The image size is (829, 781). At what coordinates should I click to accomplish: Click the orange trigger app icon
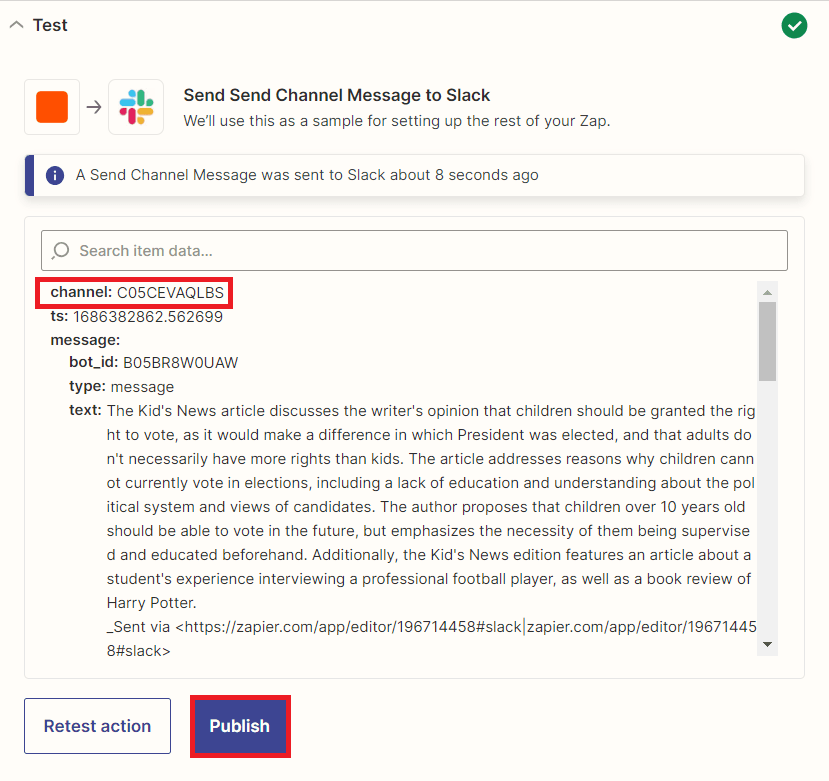coord(51,106)
